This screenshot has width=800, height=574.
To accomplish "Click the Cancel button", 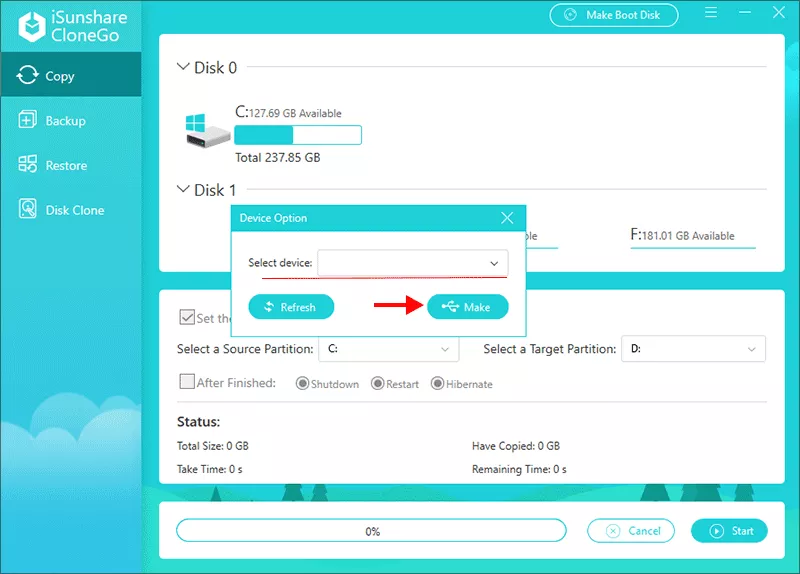I will [631, 531].
